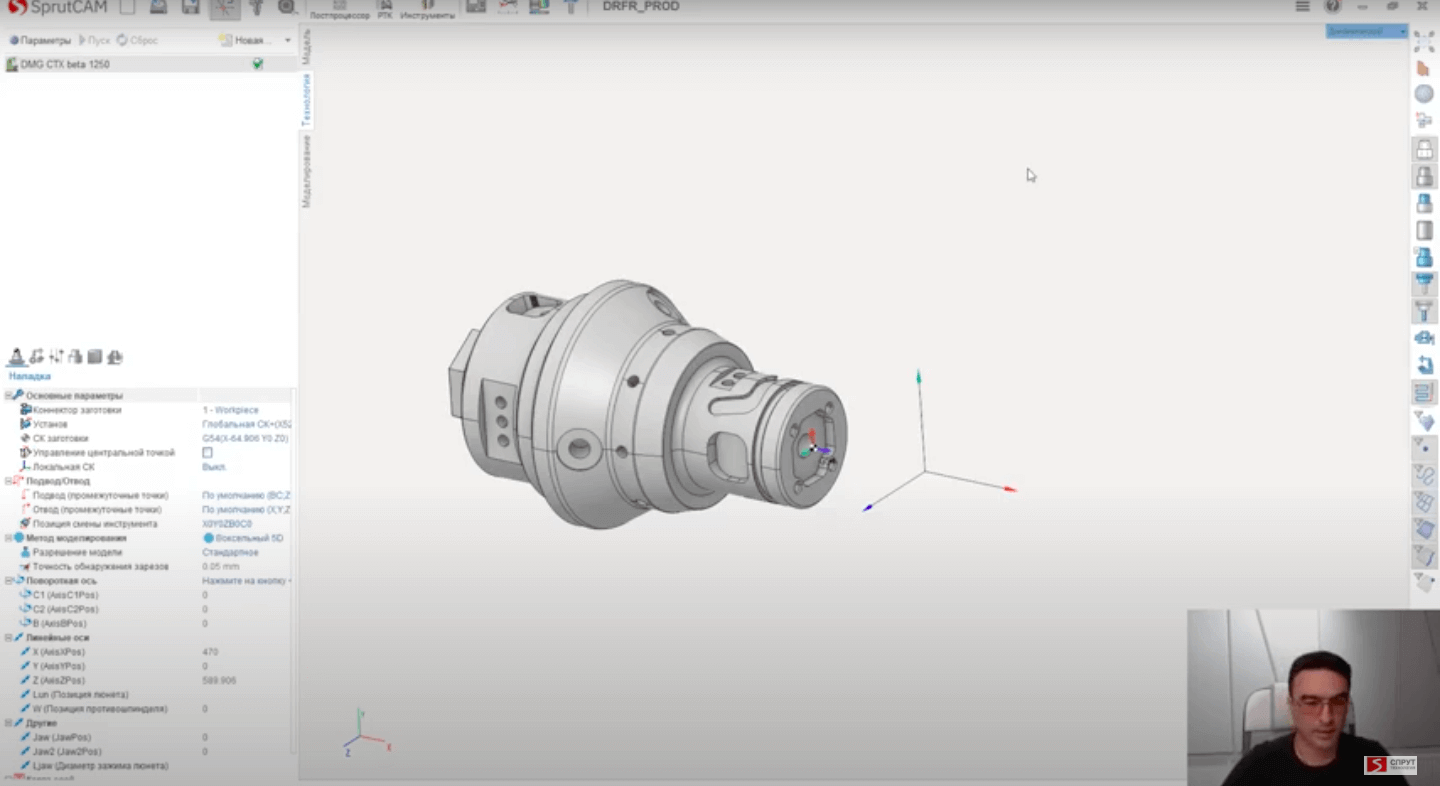1440x786 pixels.
Task: Click the Z (AxisZPos) value 589.906
Action: point(219,680)
